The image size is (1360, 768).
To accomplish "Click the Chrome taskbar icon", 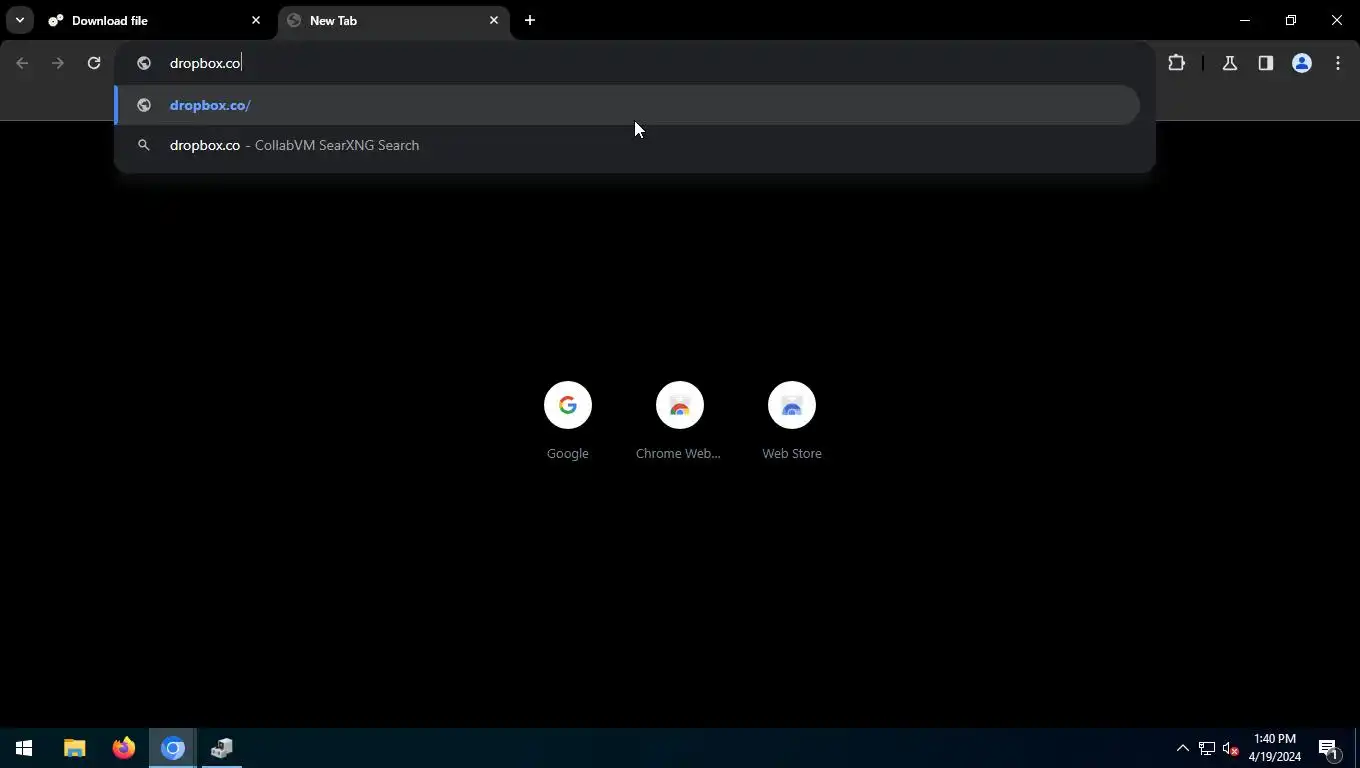I will click(x=173, y=748).
